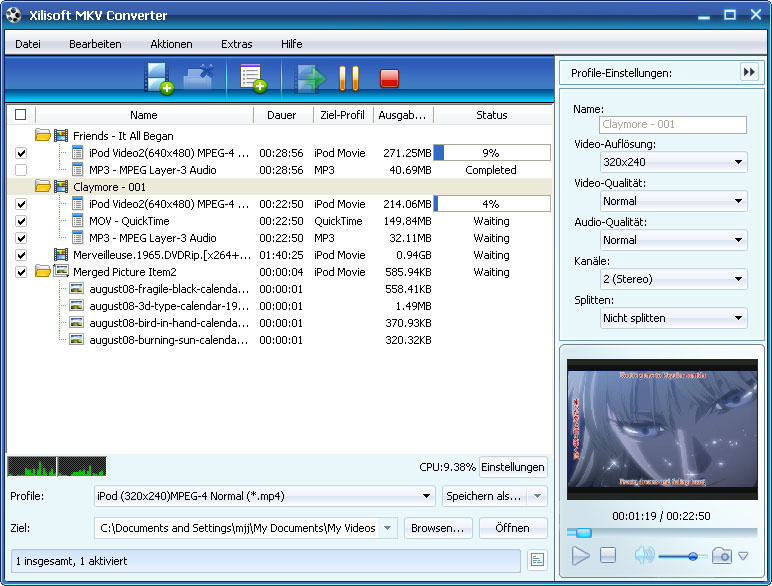Click the green Convert toolbar icon
This screenshot has width=772, height=586.
pyautogui.click(x=310, y=78)
